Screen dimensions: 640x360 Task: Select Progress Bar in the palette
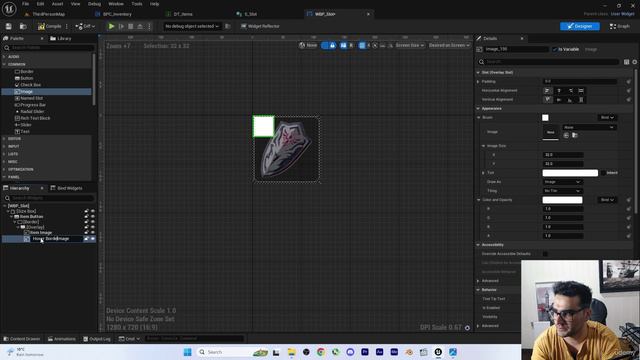click(33, 105)
